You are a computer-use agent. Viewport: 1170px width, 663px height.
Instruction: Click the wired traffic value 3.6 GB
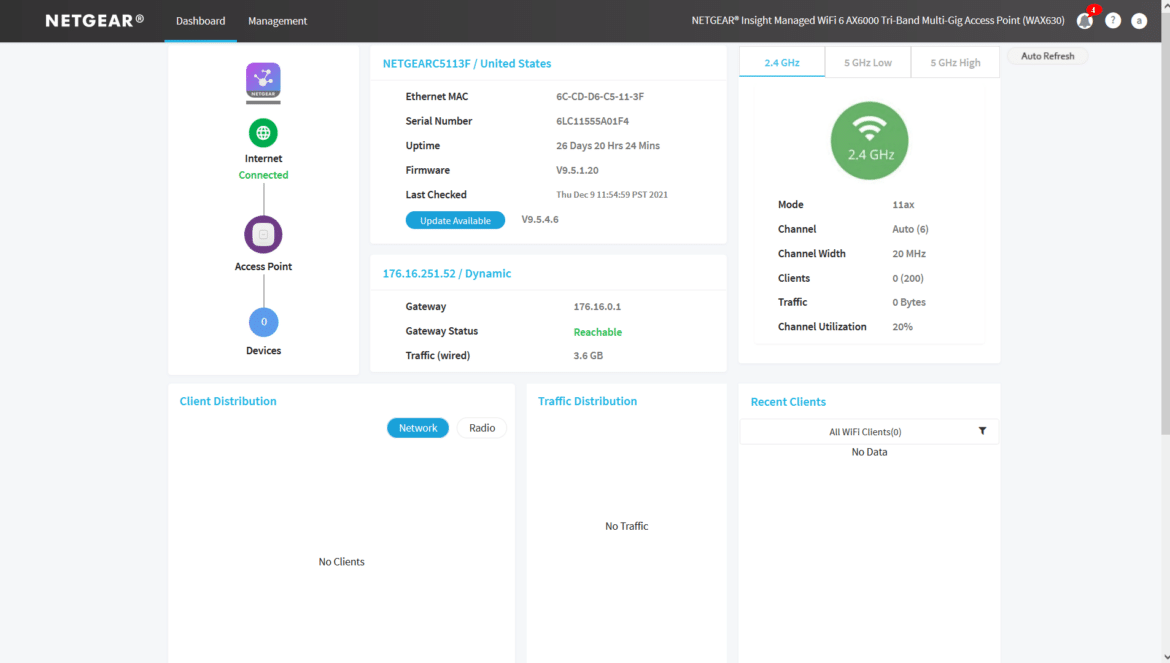click(588, 356)
